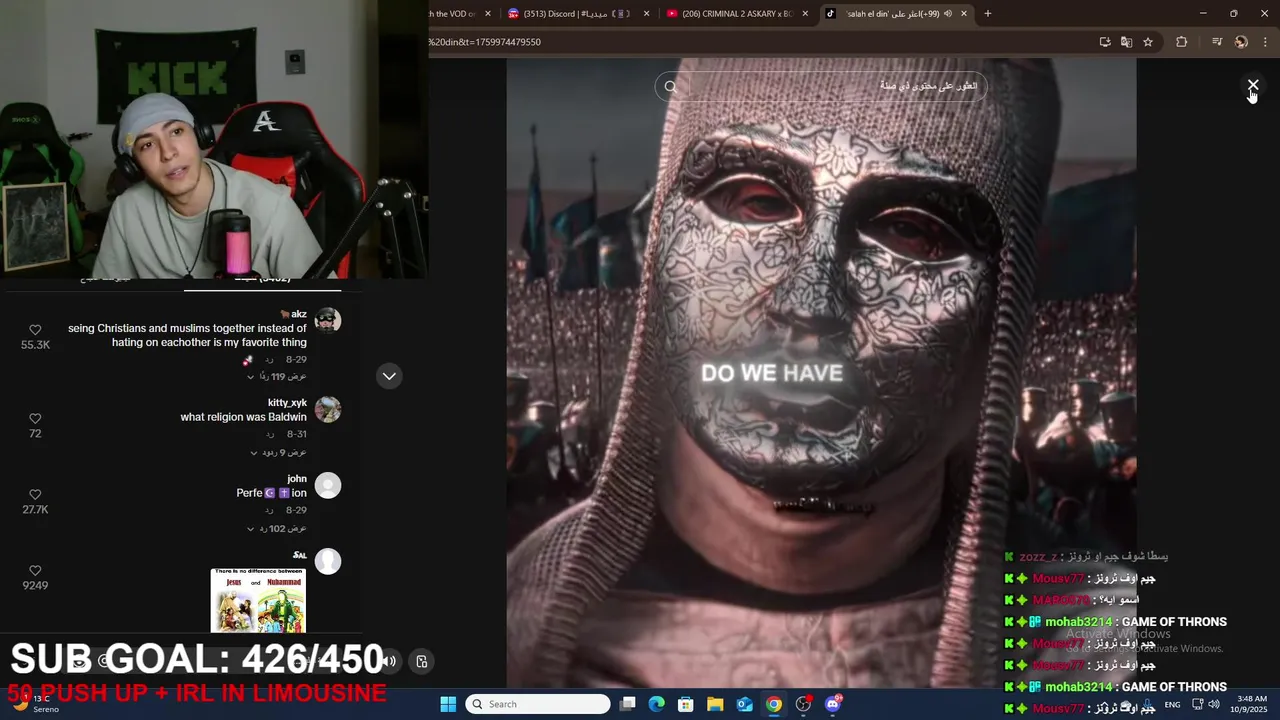The height and width of the screenshot is (720, 1280).
Task: Open the Windows Start menu
Action: click(448, 704)
